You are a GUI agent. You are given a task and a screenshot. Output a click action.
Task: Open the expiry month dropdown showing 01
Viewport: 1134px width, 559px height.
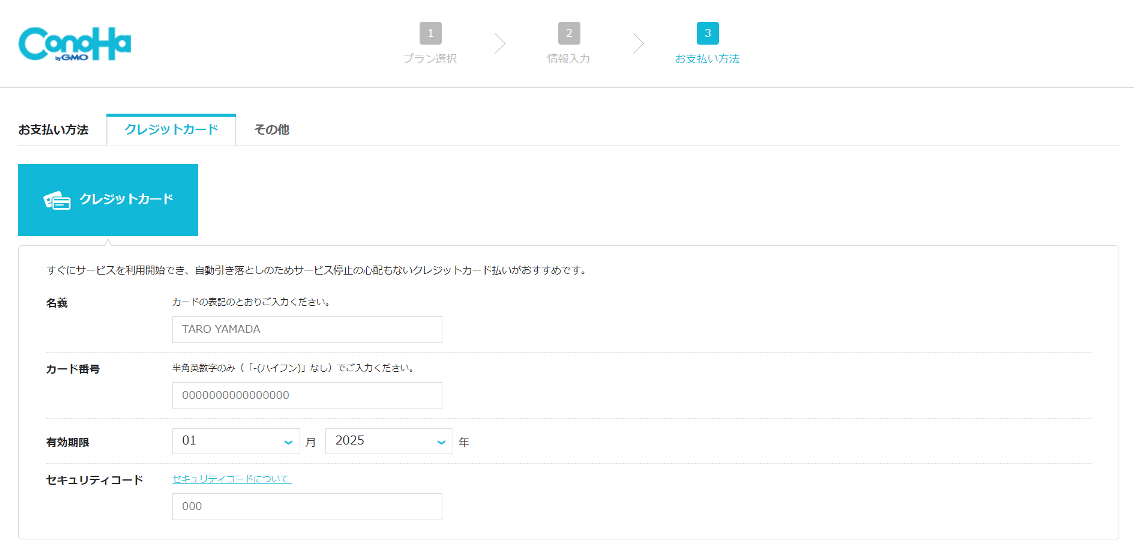click(236, 441)
